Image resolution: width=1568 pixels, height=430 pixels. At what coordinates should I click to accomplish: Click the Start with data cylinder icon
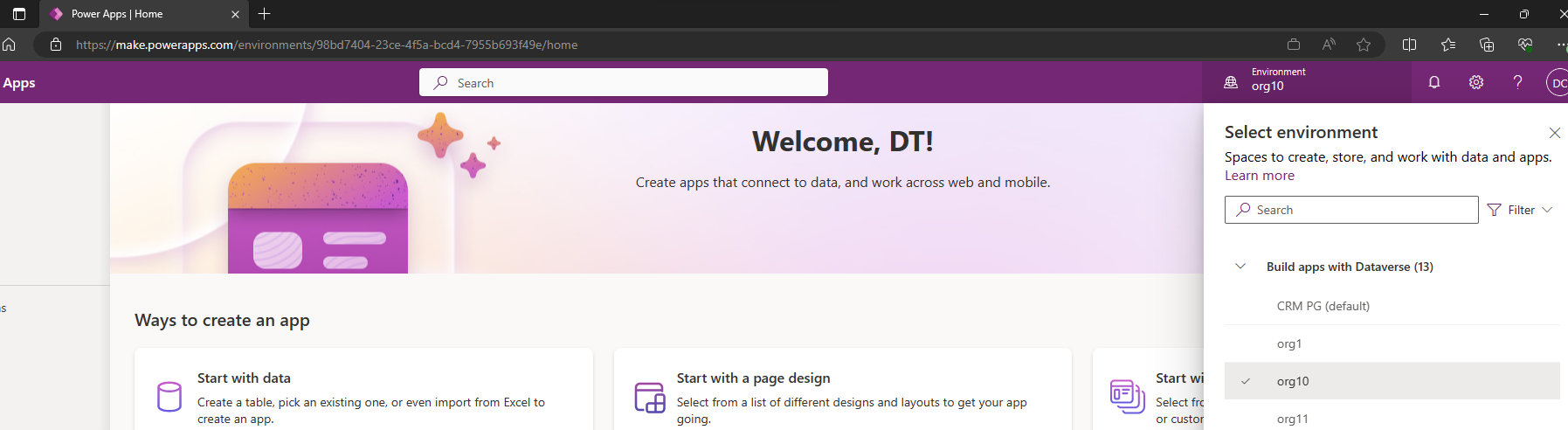pyautogui.click(x=169, y=397)
